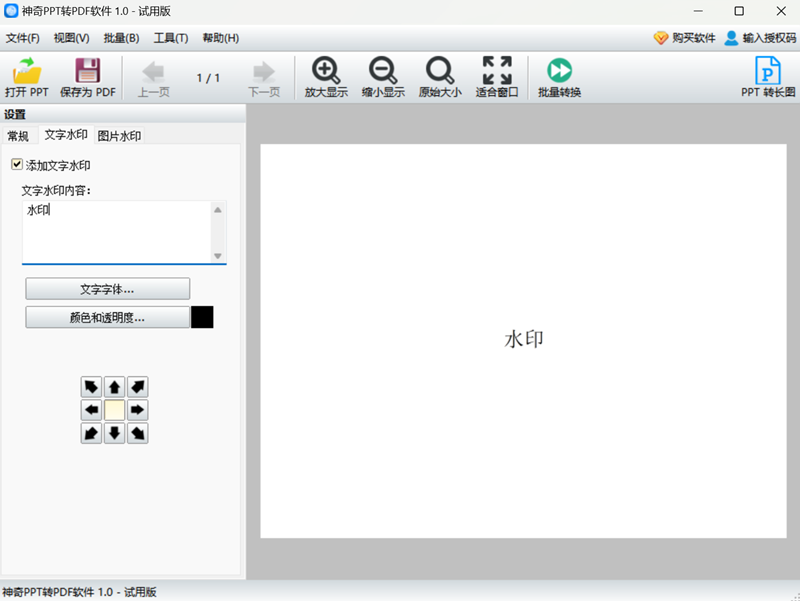Image resolution: width=800 pixels, height=601 pixels.
Task: Select the 文字水印 tab
Action: (x=66, y=135)
